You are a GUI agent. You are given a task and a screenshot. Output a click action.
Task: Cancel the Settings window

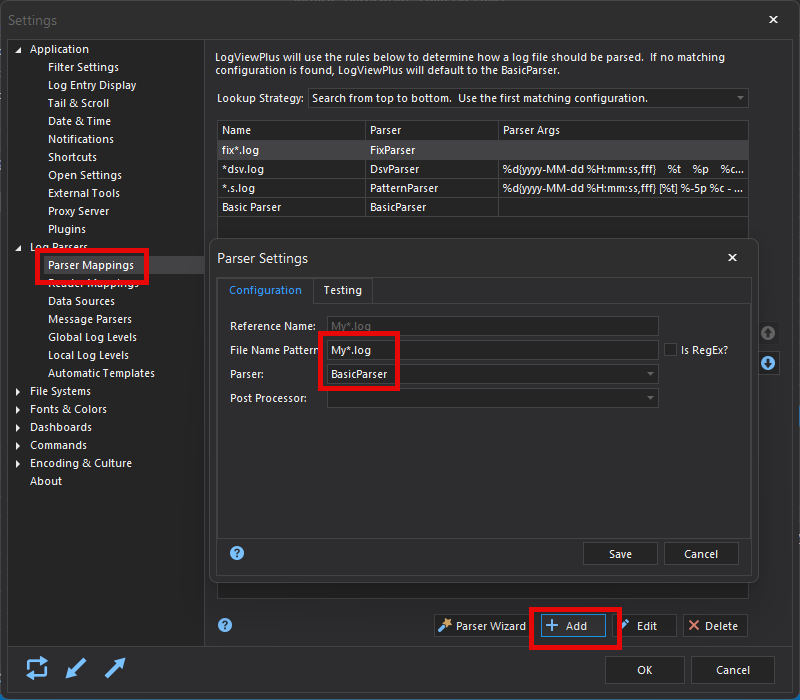coord(733,670)
